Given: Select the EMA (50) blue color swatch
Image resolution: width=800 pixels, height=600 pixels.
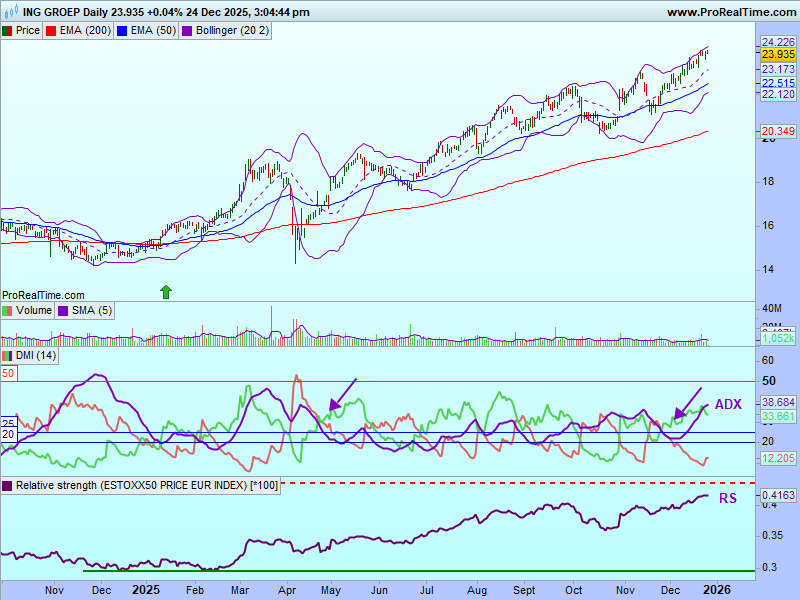Looking at the screenshot, I should [123, 31].
